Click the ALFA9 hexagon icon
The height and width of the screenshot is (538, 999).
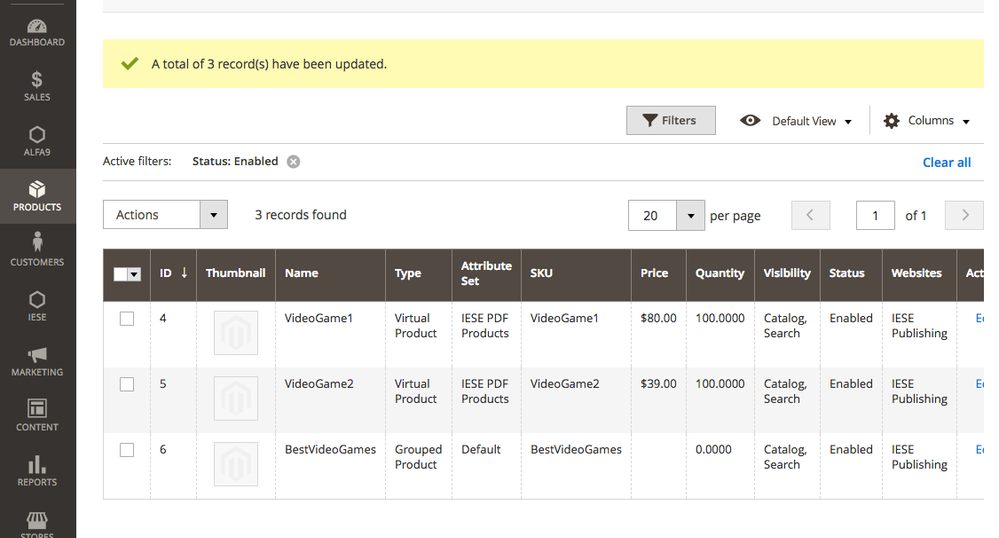pos(37,135)
